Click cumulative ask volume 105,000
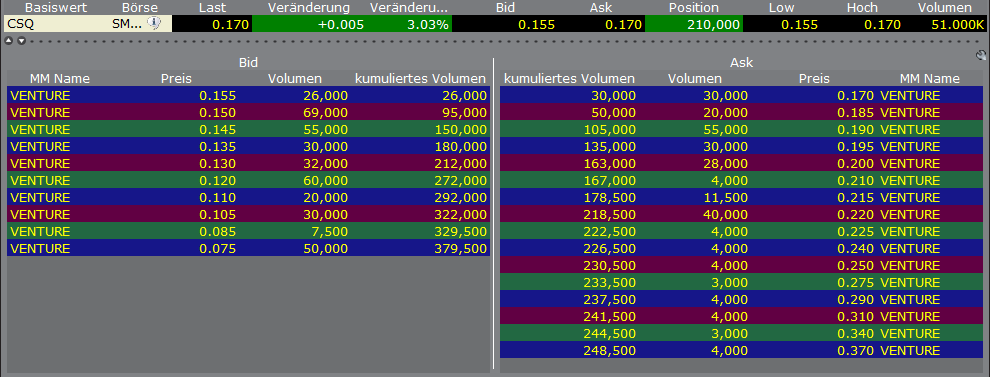This screenshot has height=377, width=990. click(x=610, y=129)
